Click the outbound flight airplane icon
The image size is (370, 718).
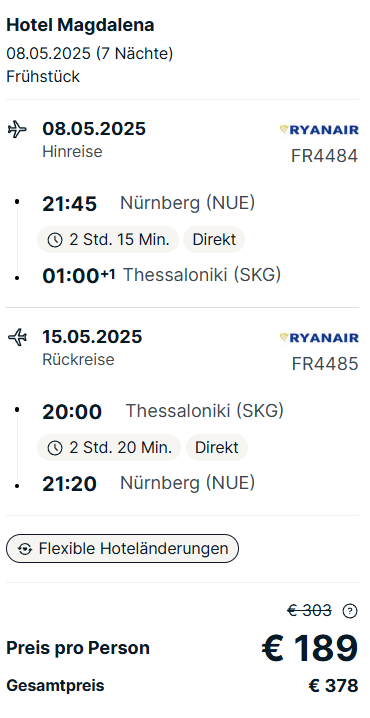coord(17,129)
